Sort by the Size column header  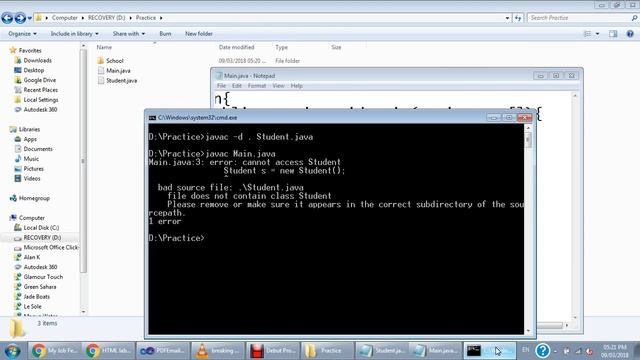[336, 47]
